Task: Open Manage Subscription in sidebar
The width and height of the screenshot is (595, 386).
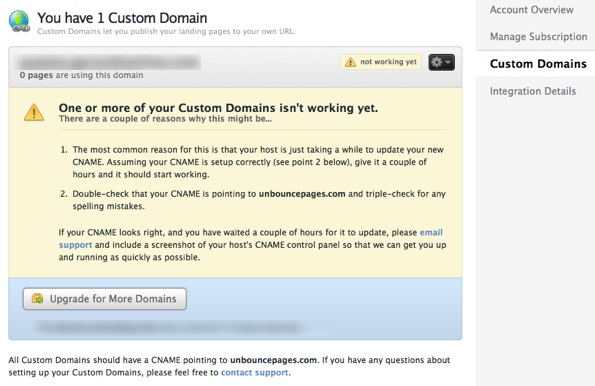Action: tap(538, 36)
